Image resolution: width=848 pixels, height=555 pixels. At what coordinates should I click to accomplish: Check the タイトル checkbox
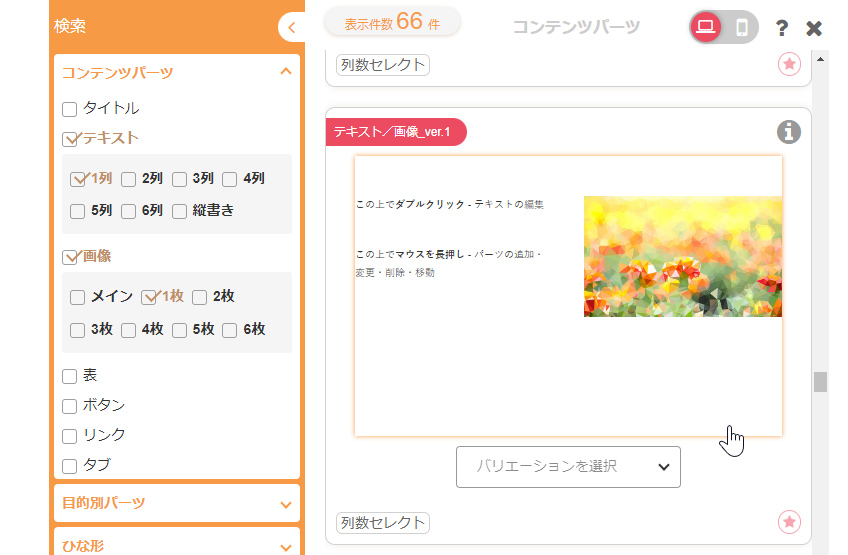point(70,109)
